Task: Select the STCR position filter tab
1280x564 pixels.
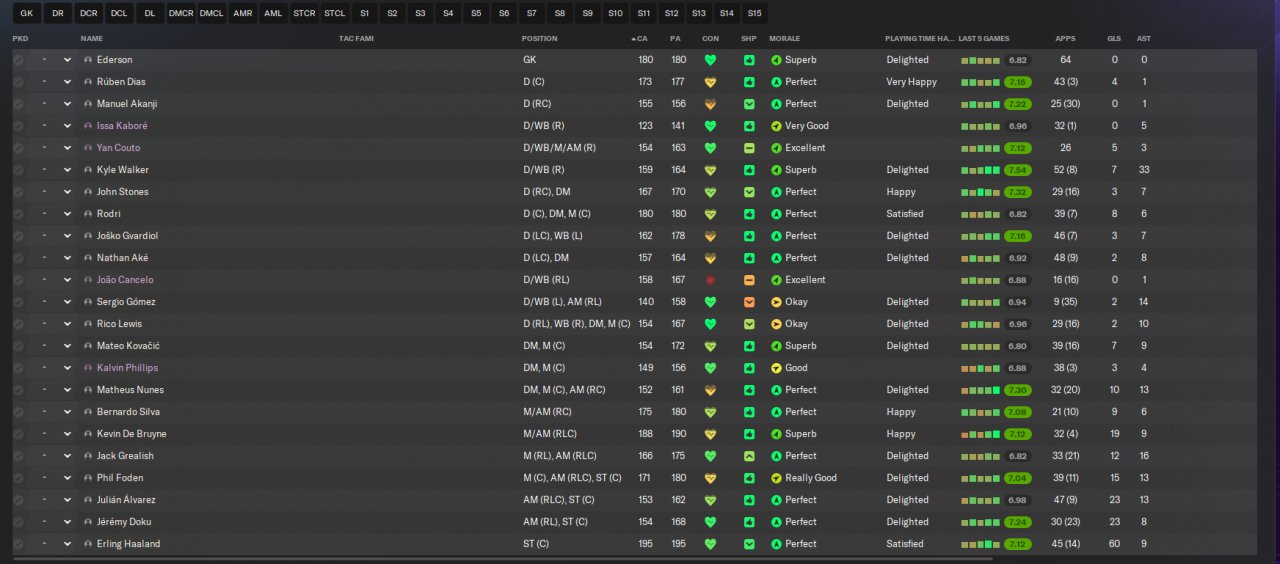Action: (x=304, y=13)
